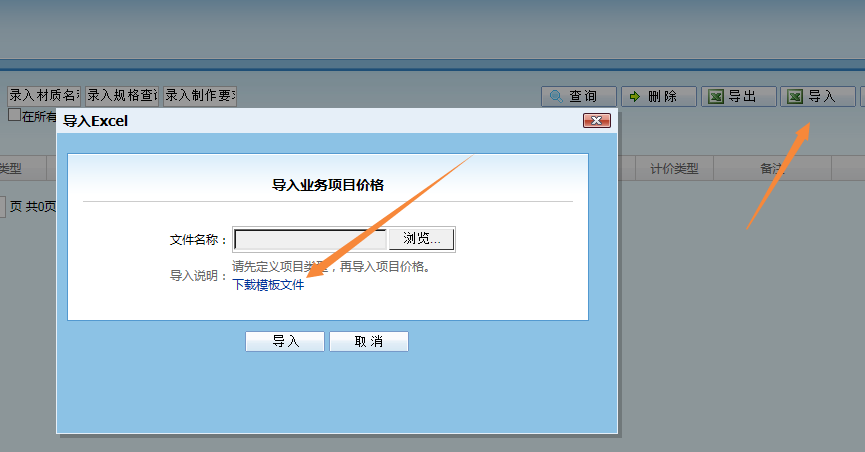Image resolution: width=865 pixels, height=452 pixels.
Task: Click the 共0页 pagination text
Action: (40, 206)
